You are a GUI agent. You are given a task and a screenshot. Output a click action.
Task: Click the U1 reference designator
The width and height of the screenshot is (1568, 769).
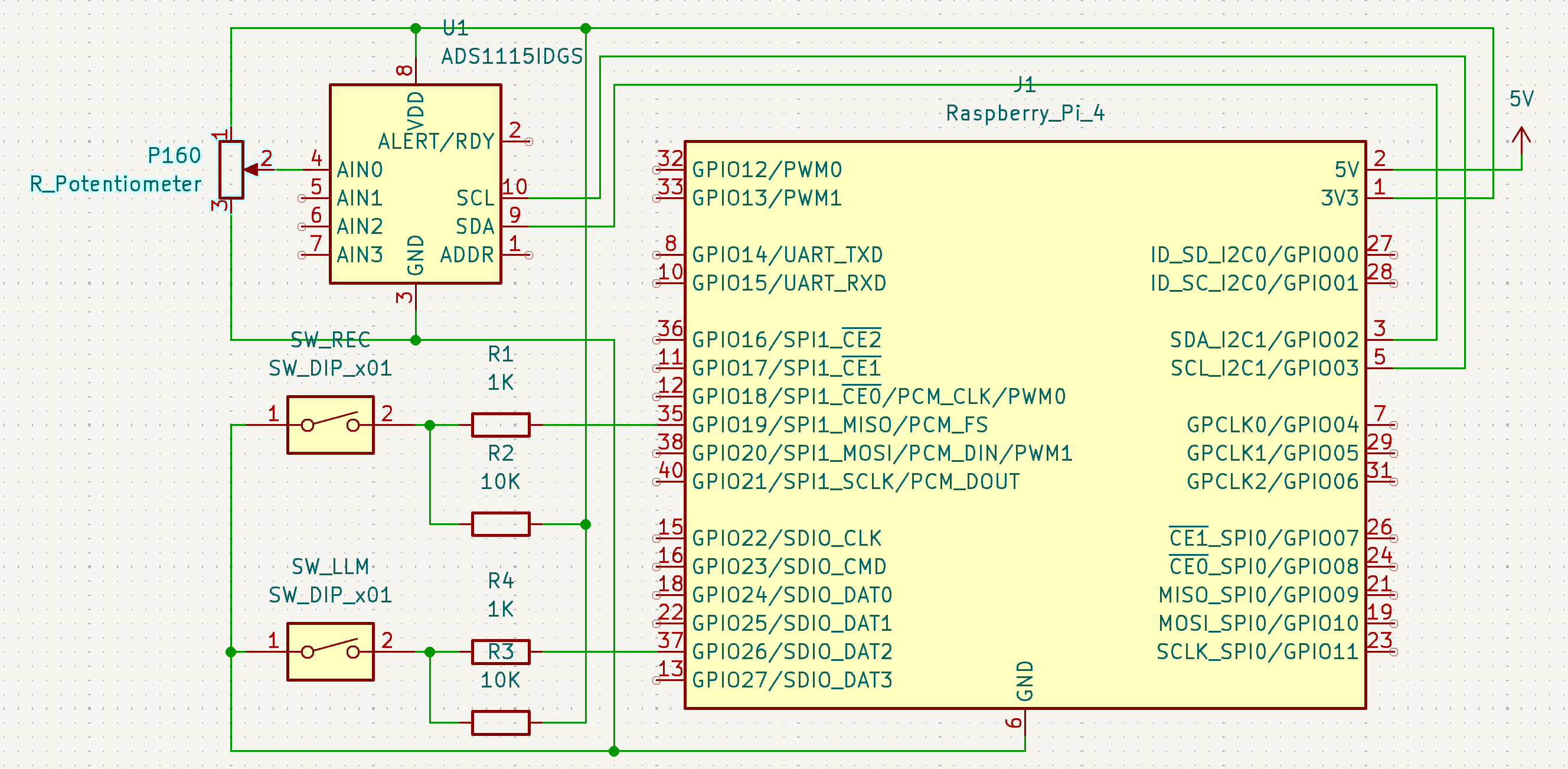click(455, 28)
